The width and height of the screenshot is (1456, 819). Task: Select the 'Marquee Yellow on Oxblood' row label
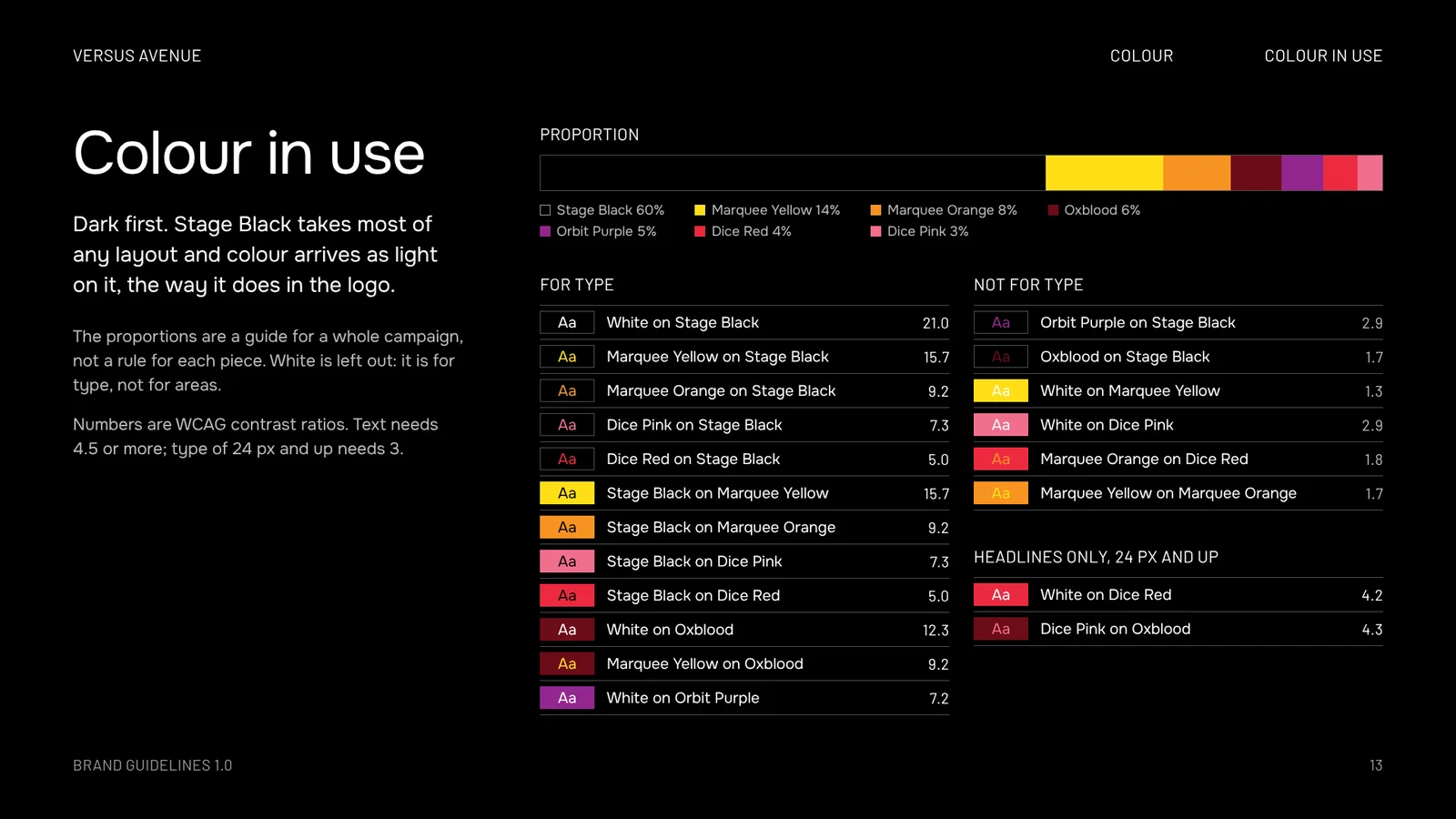pyautogui.click(x=705, y=663)
